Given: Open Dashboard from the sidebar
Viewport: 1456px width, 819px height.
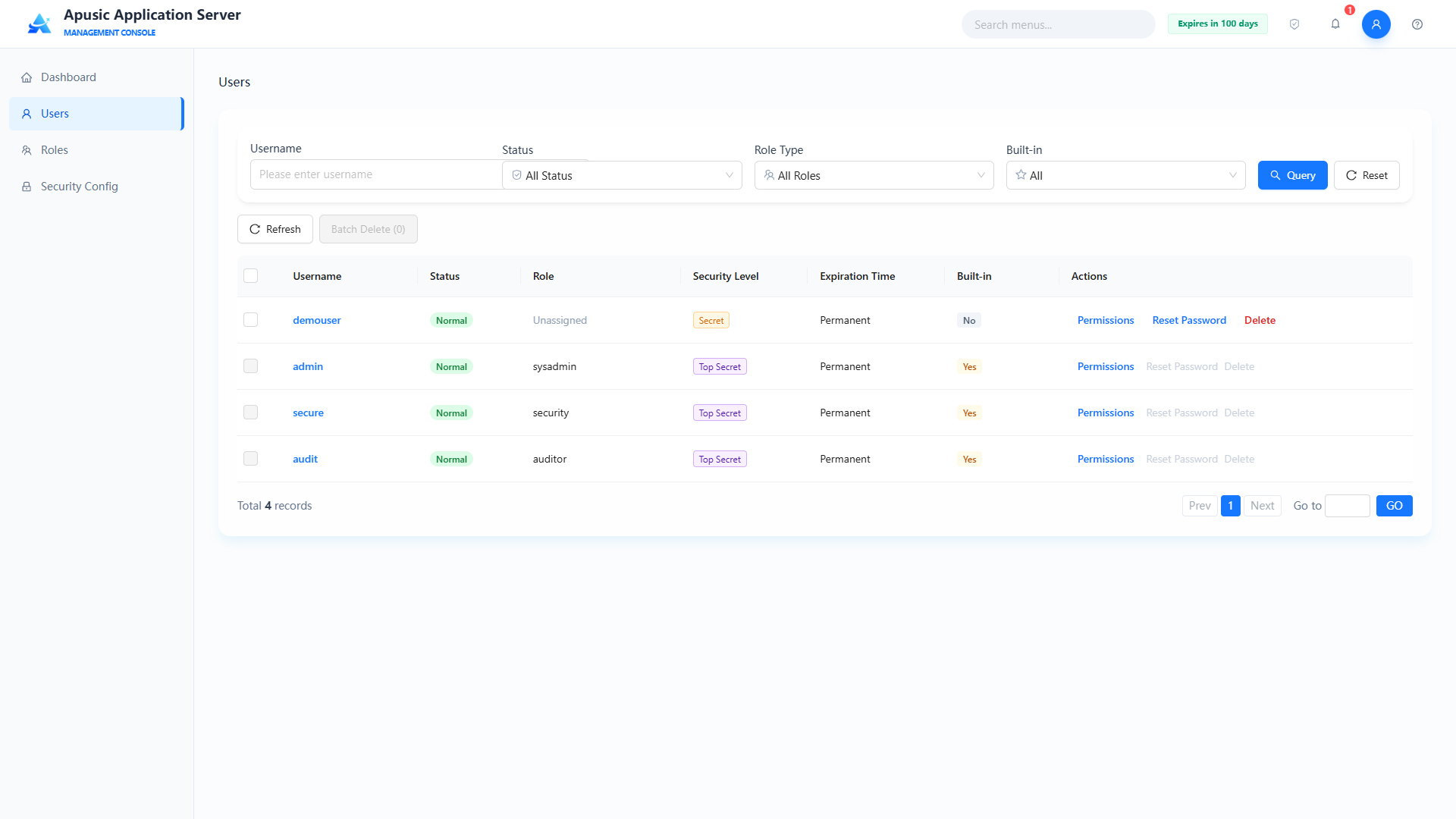Looking at the screenshot, I should point(96,77).
